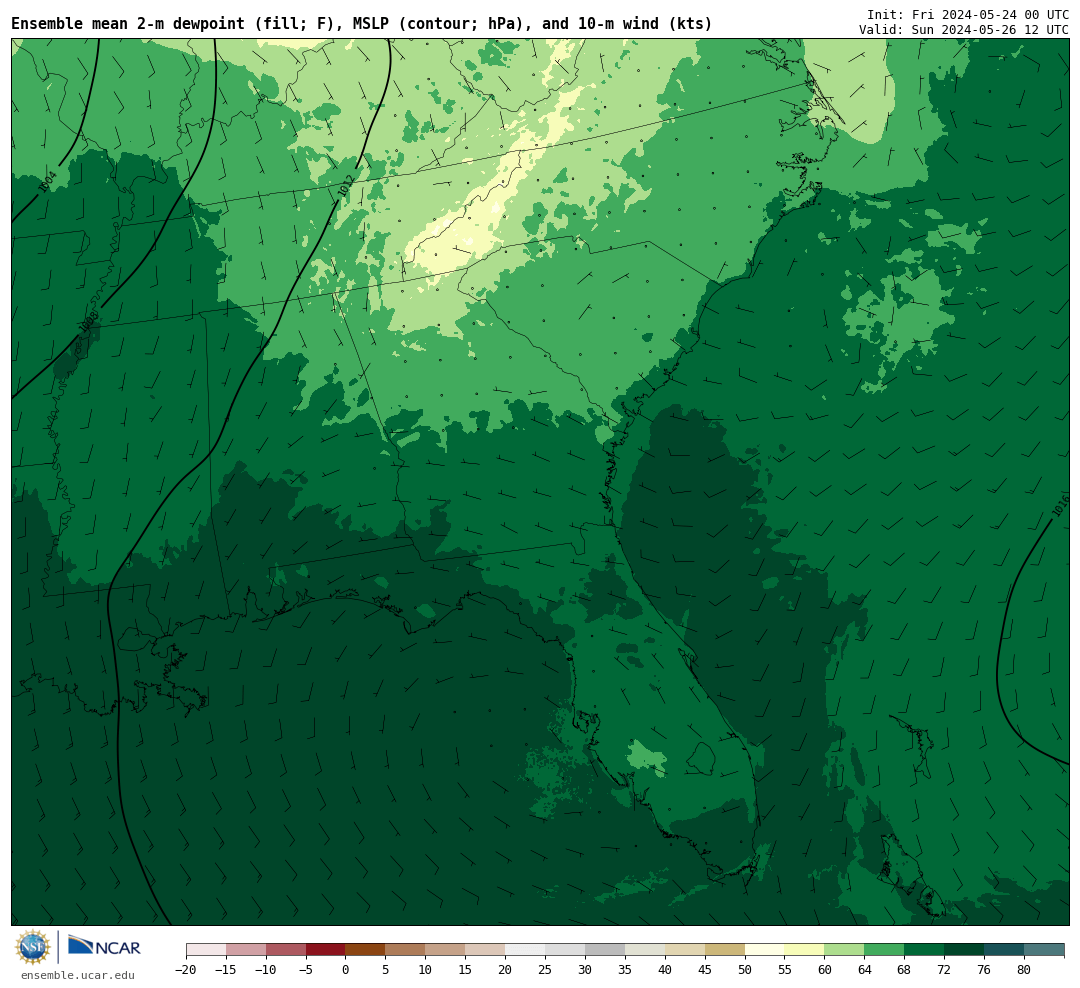Click the NSF logo
The image size is (1080, 988).
(33, 947)
